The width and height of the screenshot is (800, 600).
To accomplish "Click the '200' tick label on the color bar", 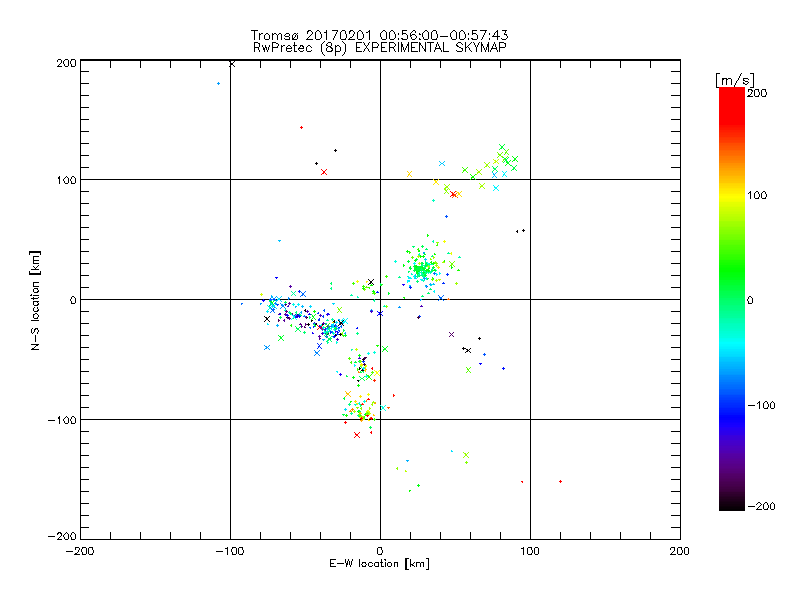I will click(757, 93).
